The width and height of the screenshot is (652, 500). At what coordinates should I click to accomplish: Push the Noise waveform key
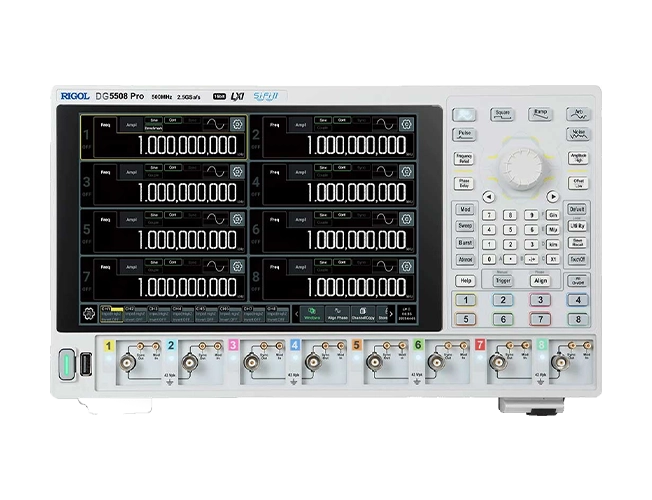[578, 134]
